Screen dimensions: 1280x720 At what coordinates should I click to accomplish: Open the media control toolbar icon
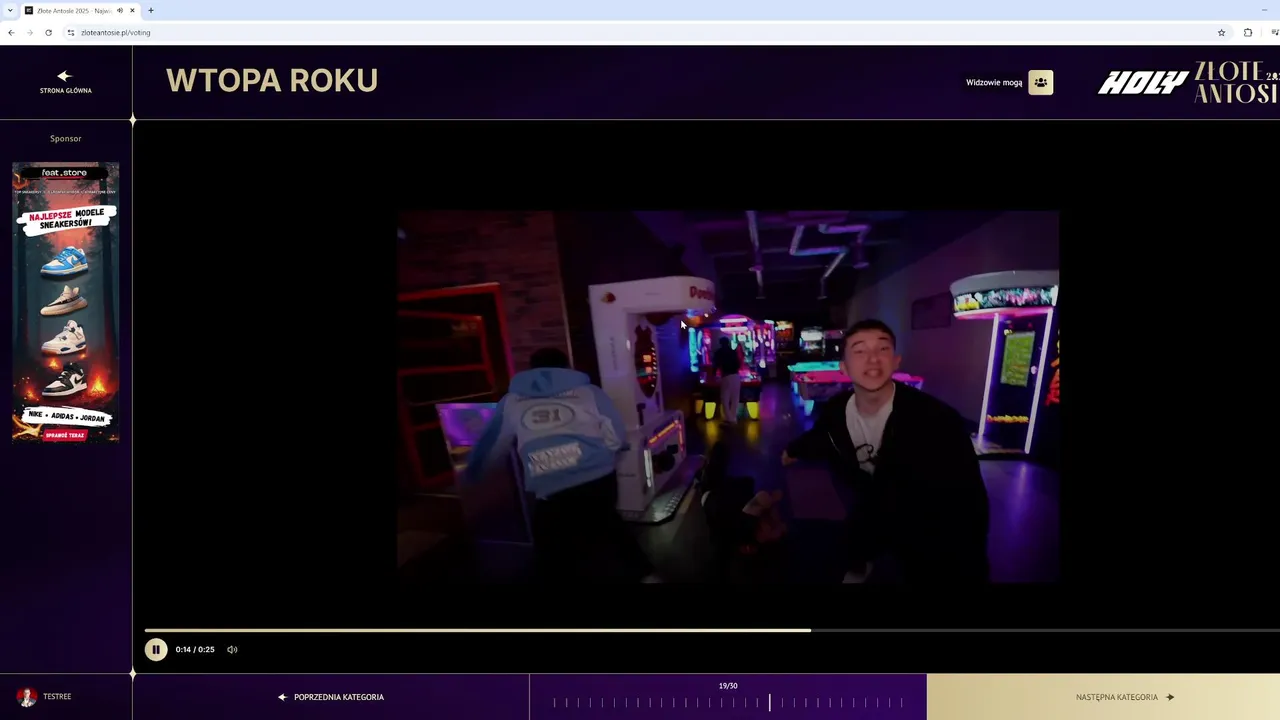[1275, 32]
